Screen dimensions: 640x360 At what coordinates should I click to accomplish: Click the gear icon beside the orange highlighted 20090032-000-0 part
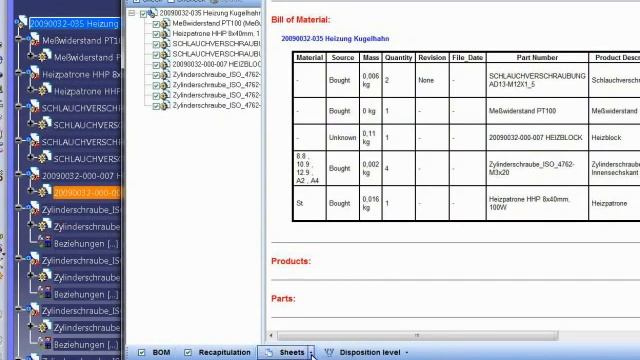point(44,191)
